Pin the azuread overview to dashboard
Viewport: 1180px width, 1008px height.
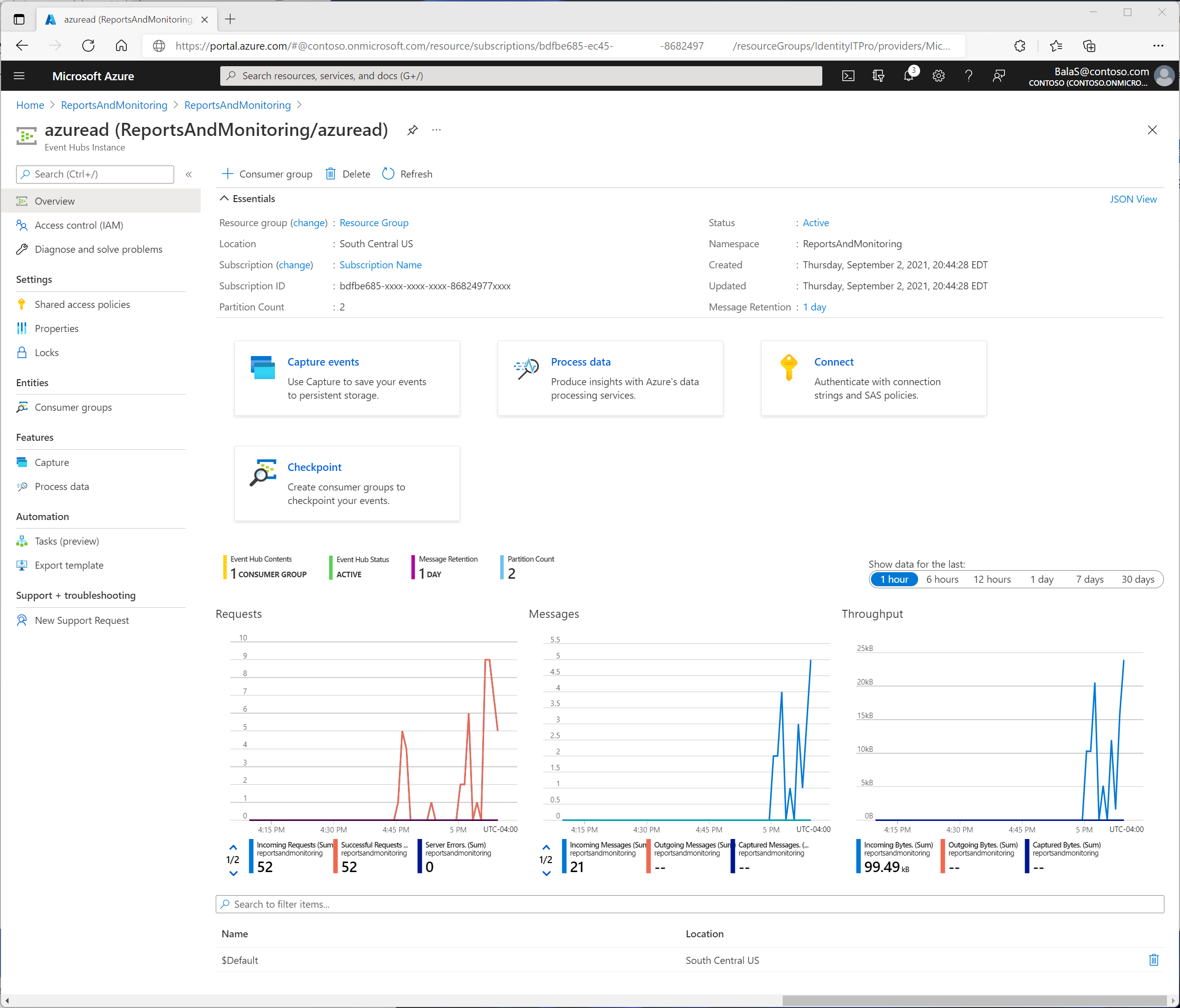click(412, 130)
